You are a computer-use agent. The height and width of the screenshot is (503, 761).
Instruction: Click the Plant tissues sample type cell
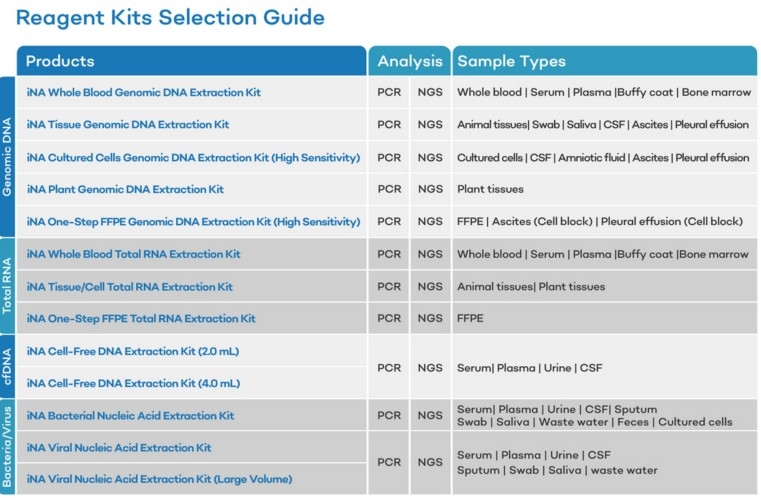490,189
